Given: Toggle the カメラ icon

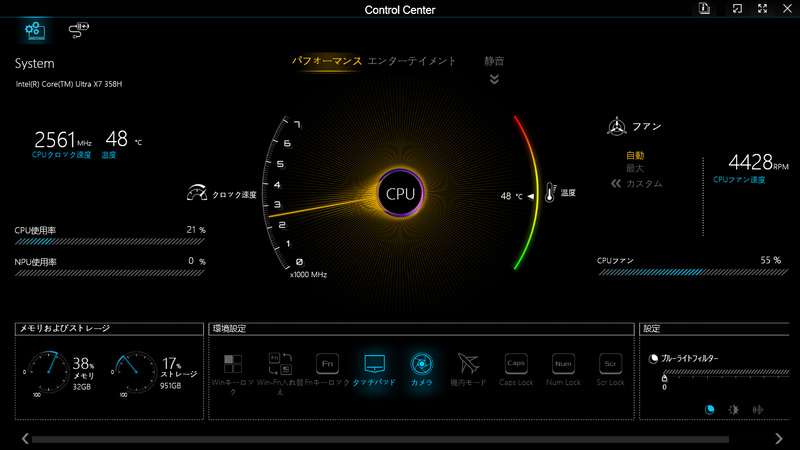Looking at the screenshot, I should [421, 364].
